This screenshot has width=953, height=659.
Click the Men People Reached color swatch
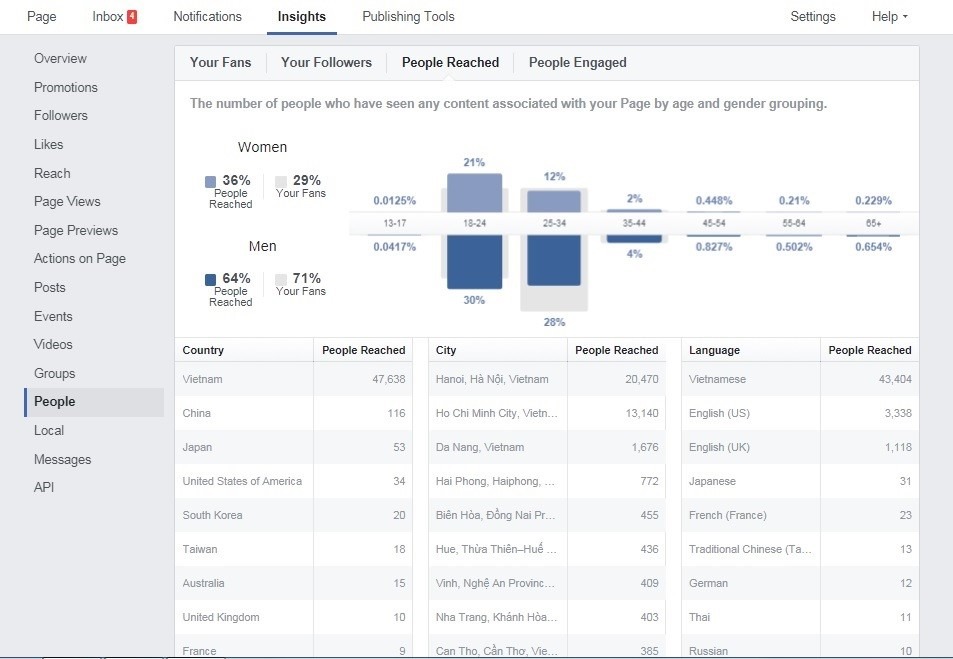click(210, 280)
